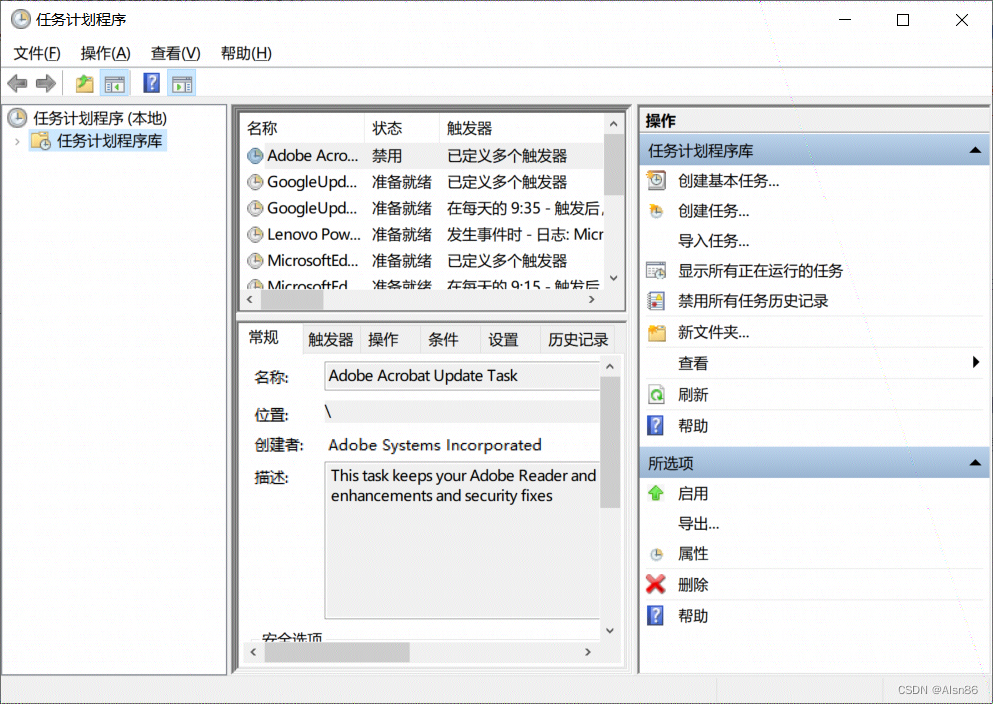Click the 显示所有正在运行的任务 icon
The image size is (993, 704).
click(656, 271)
